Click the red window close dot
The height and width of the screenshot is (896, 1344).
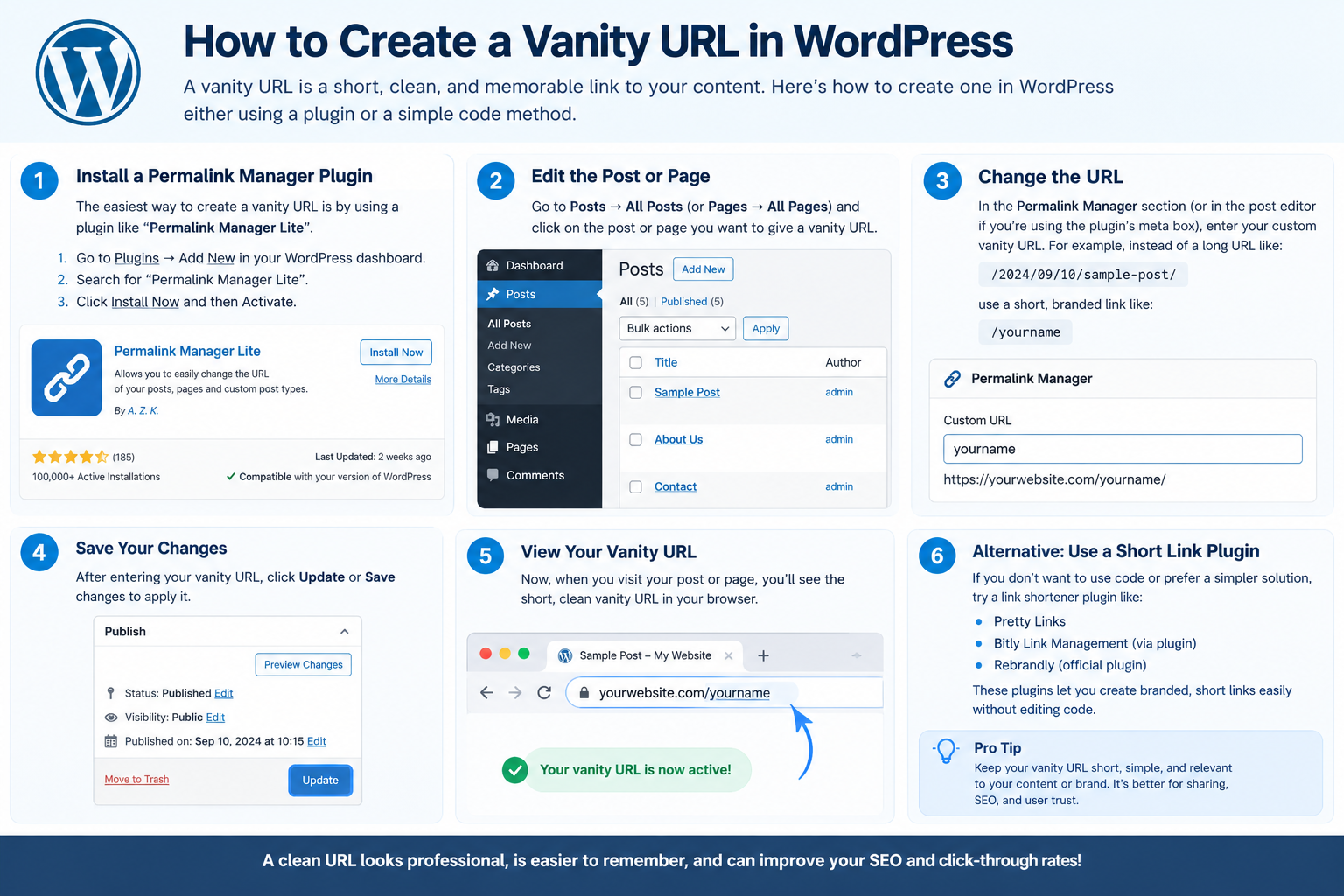[486, 653]
